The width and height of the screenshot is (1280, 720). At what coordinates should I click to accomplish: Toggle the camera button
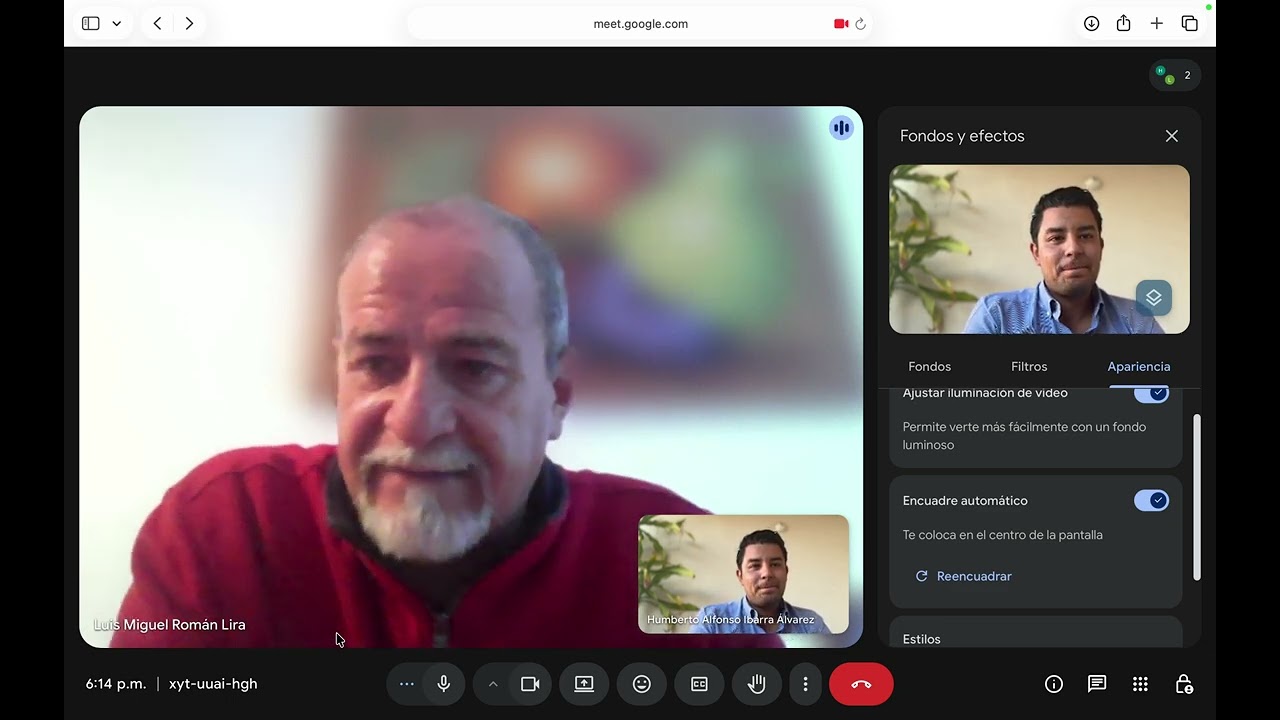click(530, 684)
